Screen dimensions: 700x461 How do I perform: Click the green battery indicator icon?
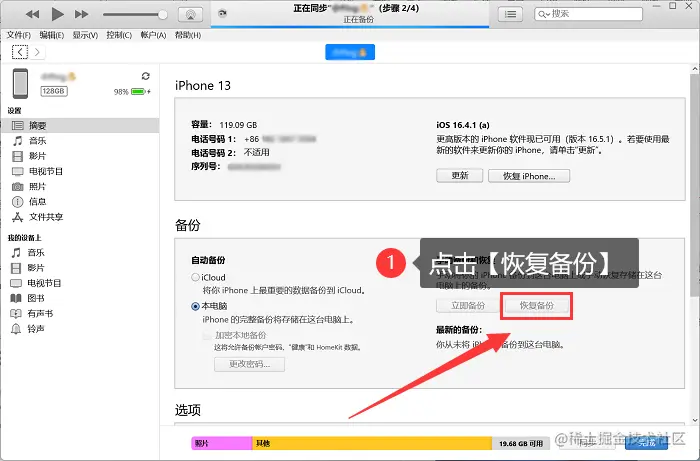pyautogui.click(x=138, y=91)
